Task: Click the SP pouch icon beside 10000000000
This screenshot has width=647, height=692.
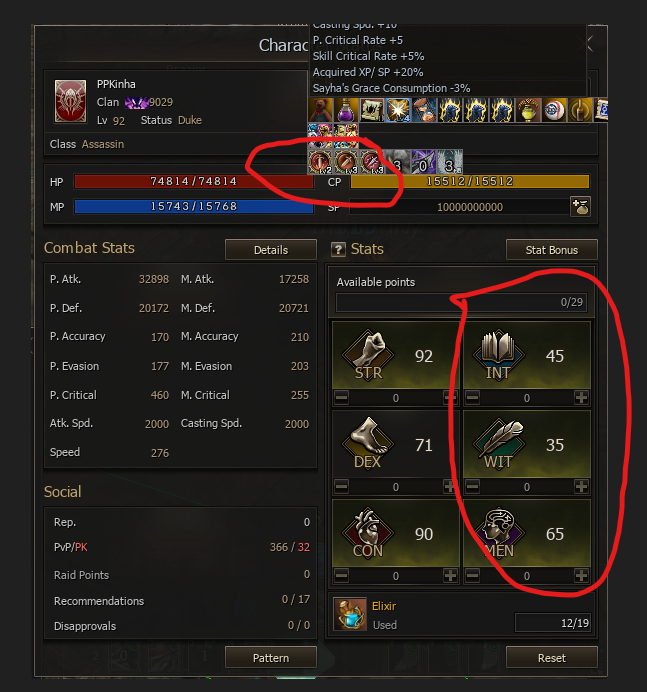Action: (x=580, y=207)
